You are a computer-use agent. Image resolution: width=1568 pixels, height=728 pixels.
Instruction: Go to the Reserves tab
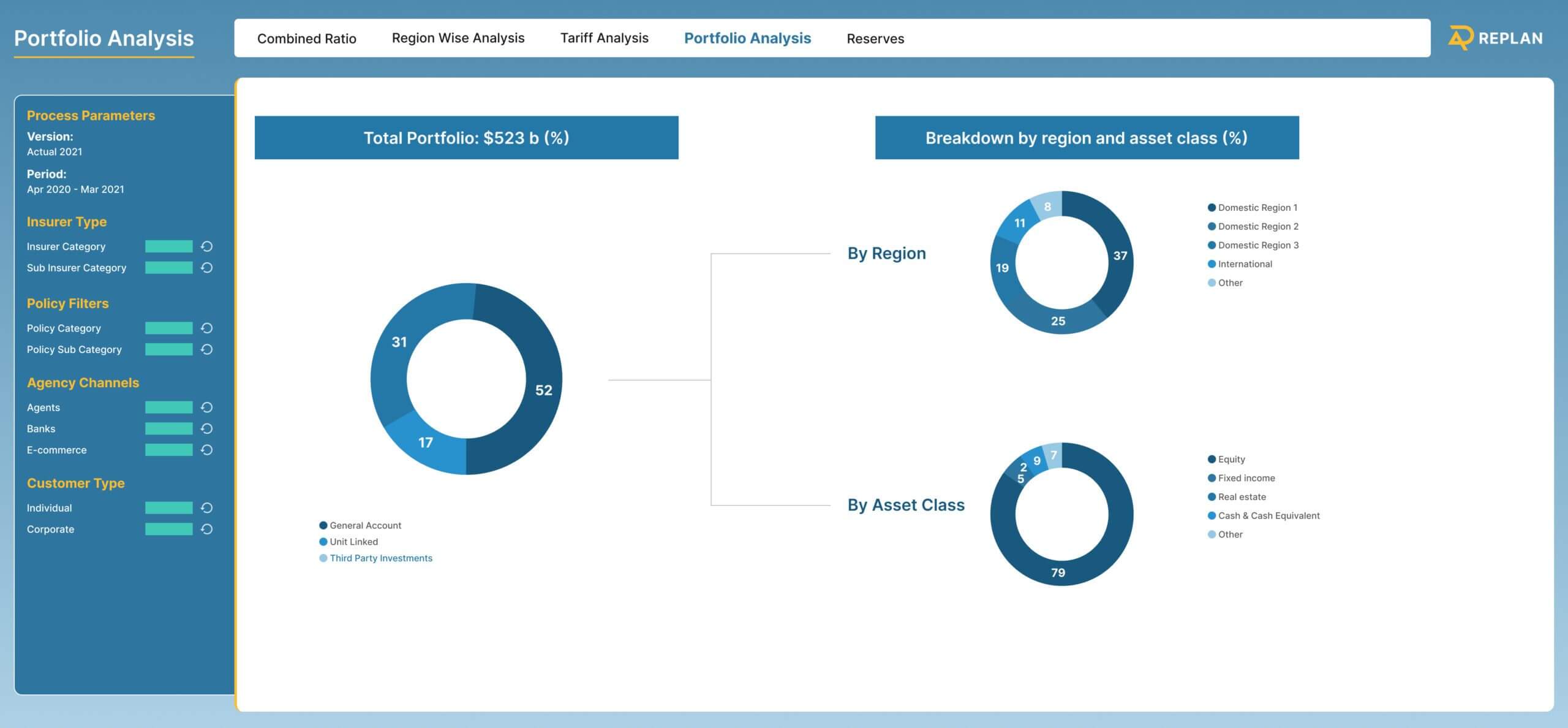[x=875, y=39]
